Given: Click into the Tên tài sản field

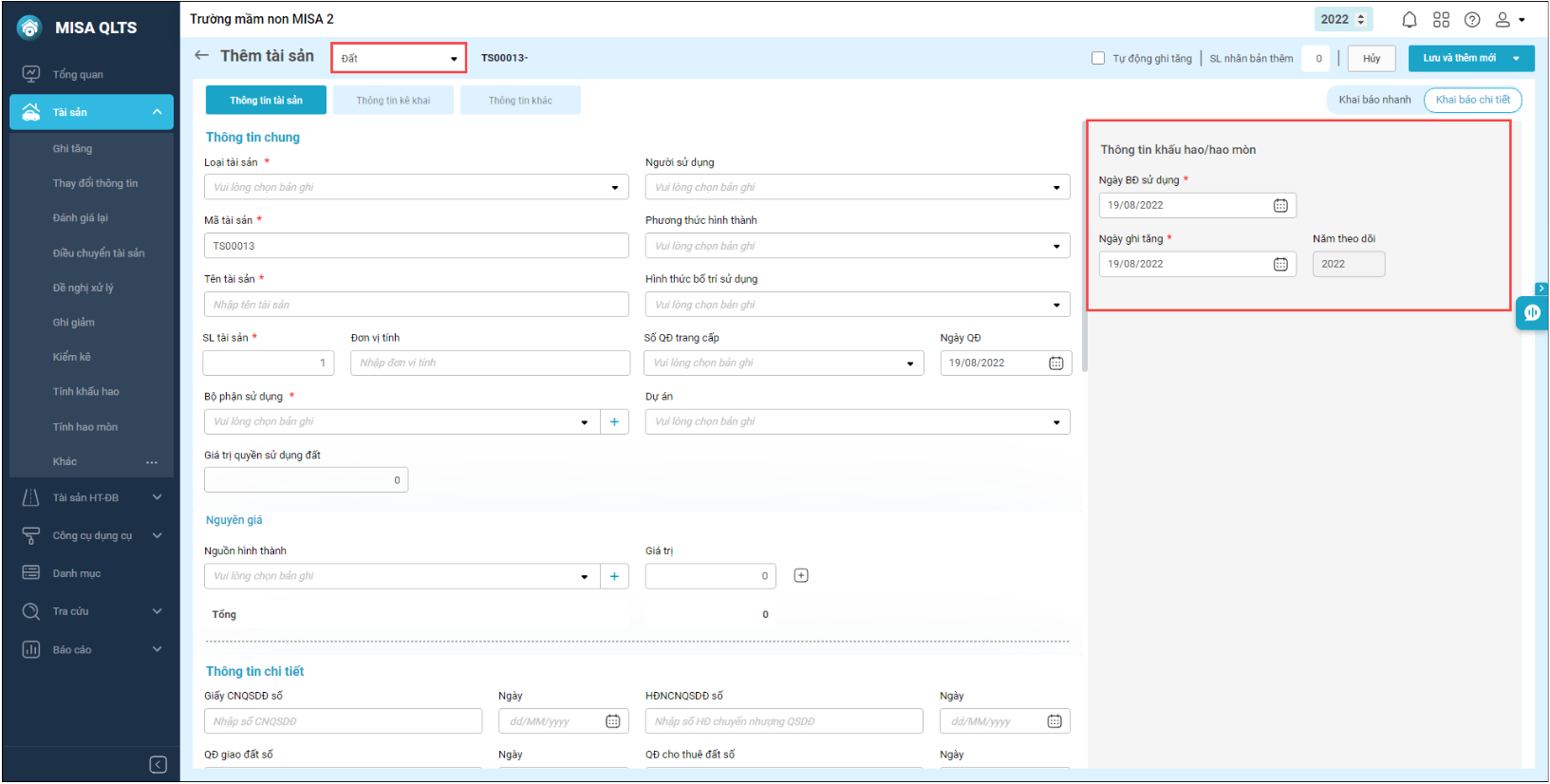Looking at the screenshot, I should click(x=416, y=305).
